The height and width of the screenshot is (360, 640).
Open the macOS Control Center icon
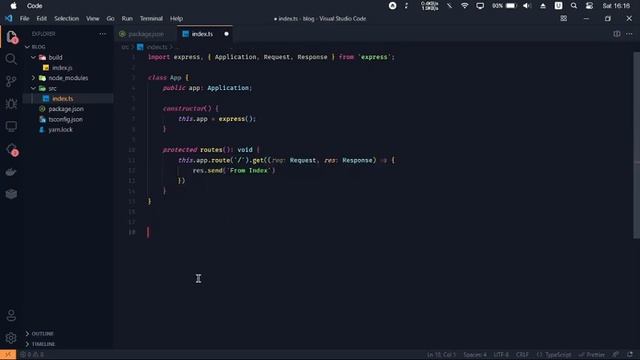point(589,6)
